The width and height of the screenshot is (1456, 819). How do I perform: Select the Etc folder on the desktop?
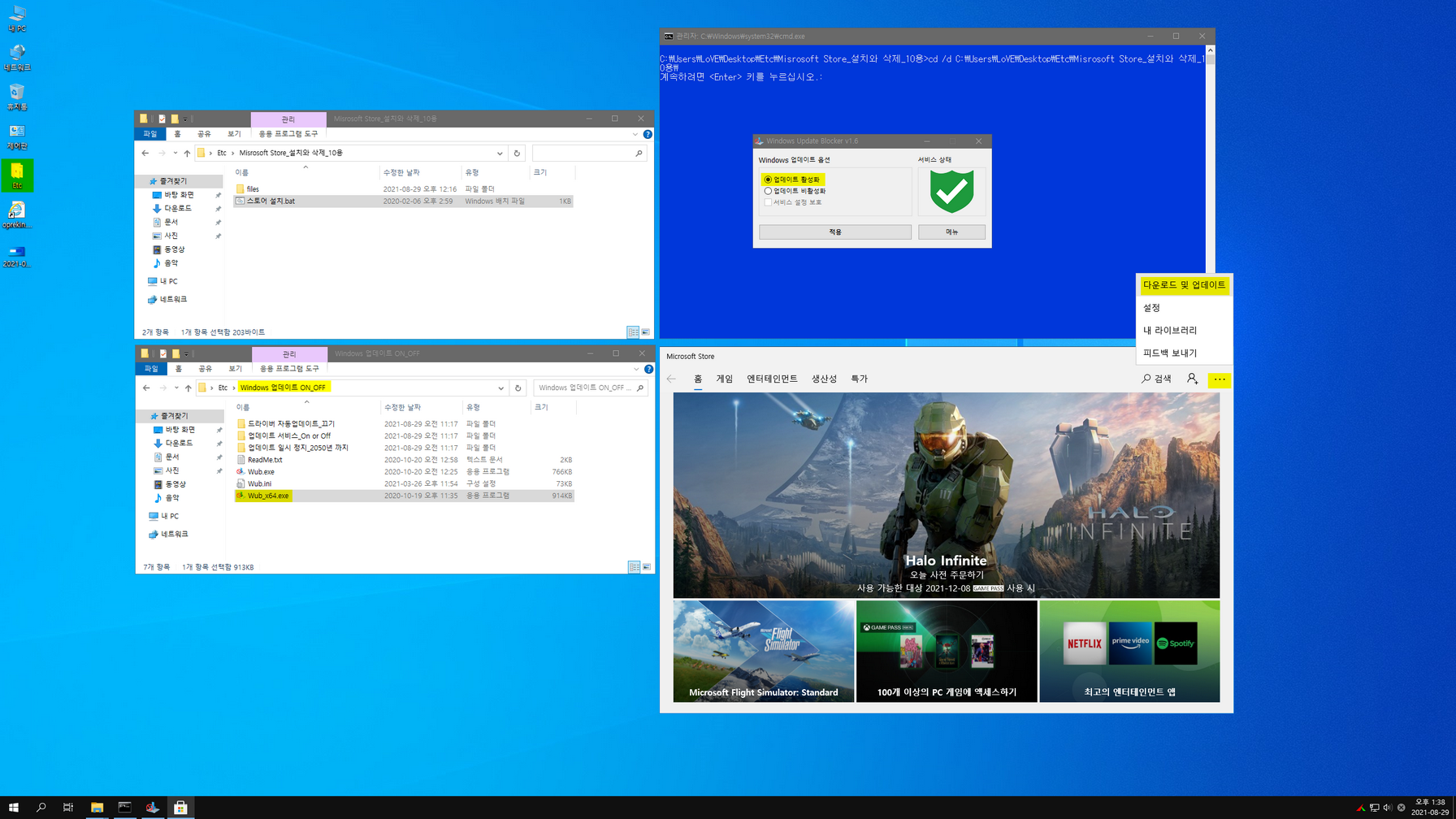pos(17,175)
